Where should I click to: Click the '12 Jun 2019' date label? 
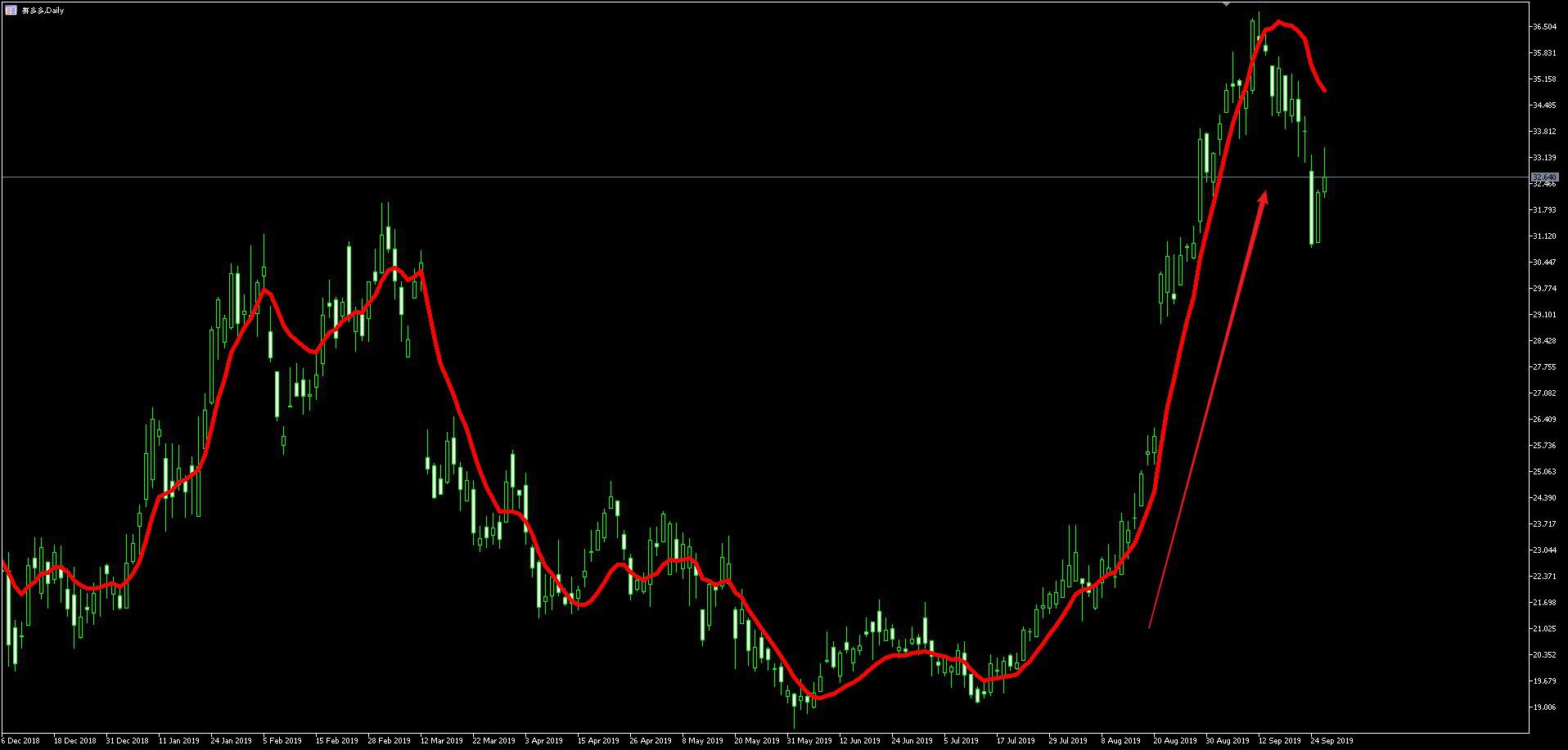click(860, 741)
